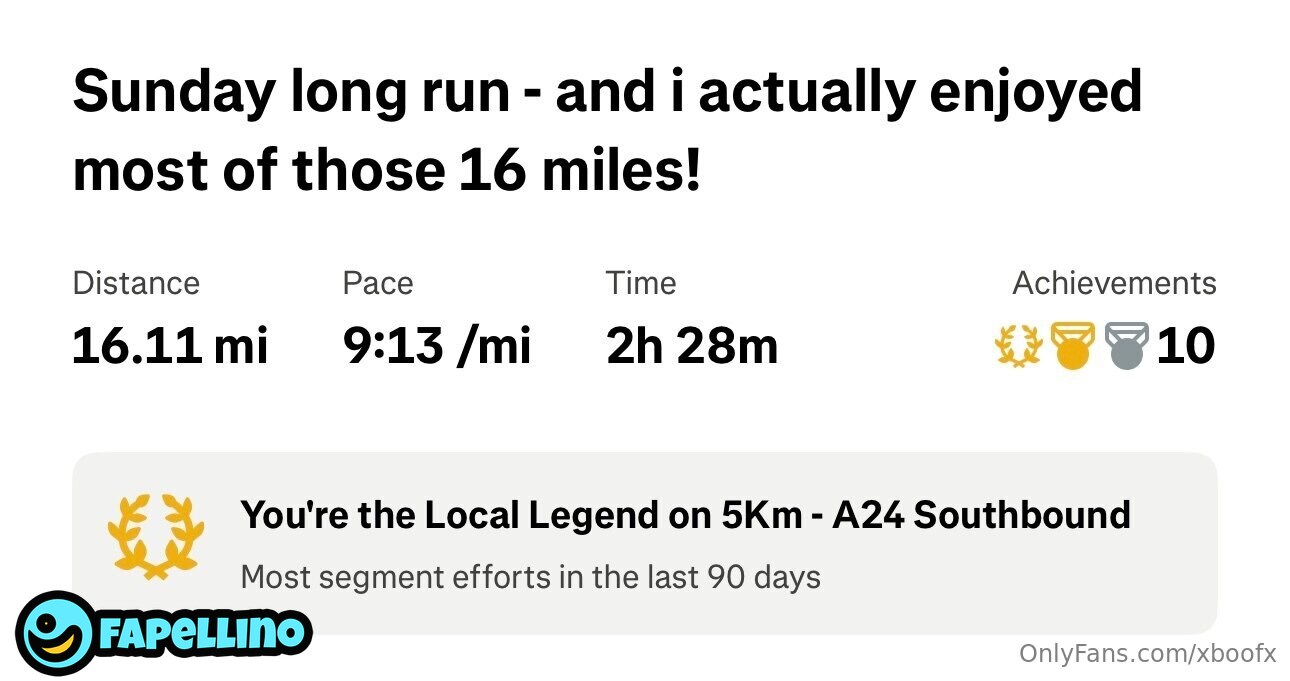
Task: Open the "5Km - A24 Southbound" Local Legend heading
Action: tap(685, 515)
